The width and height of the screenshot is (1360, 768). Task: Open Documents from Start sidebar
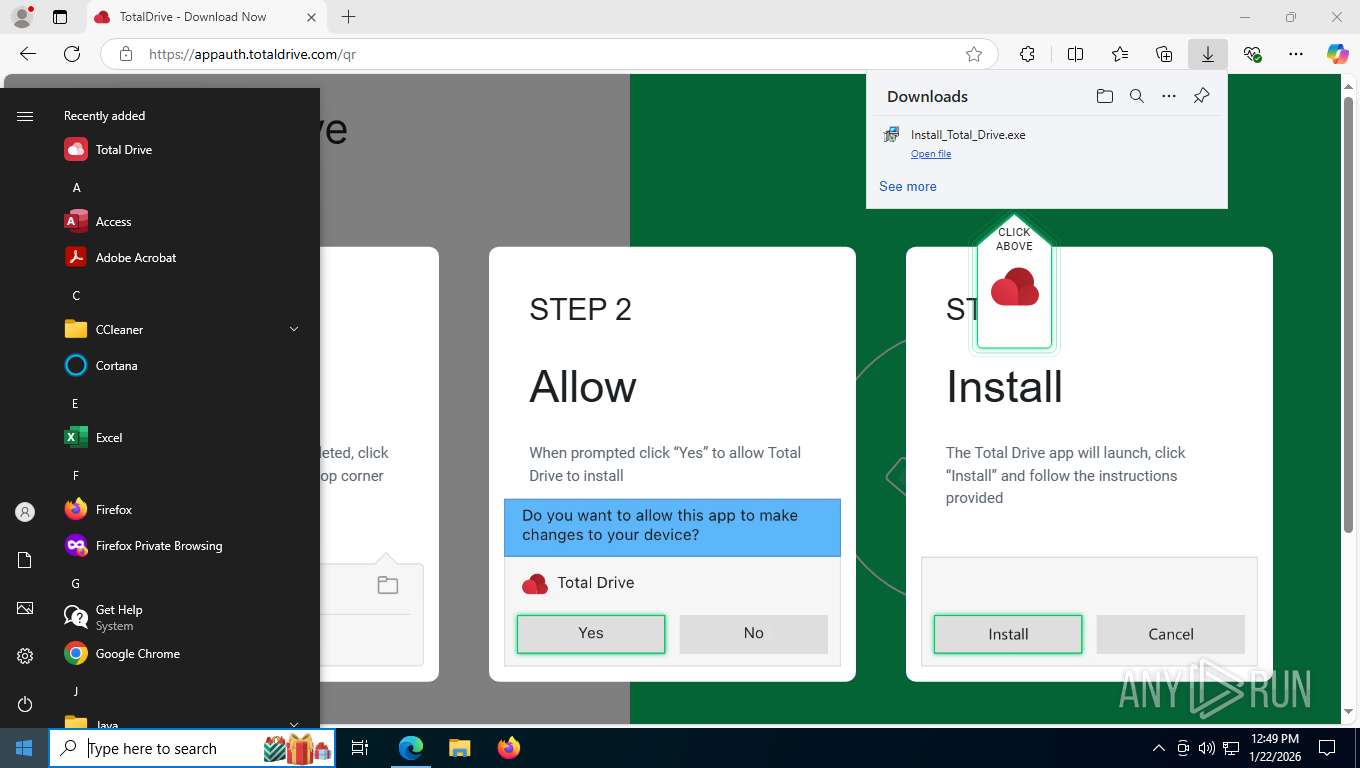point(25,560)
